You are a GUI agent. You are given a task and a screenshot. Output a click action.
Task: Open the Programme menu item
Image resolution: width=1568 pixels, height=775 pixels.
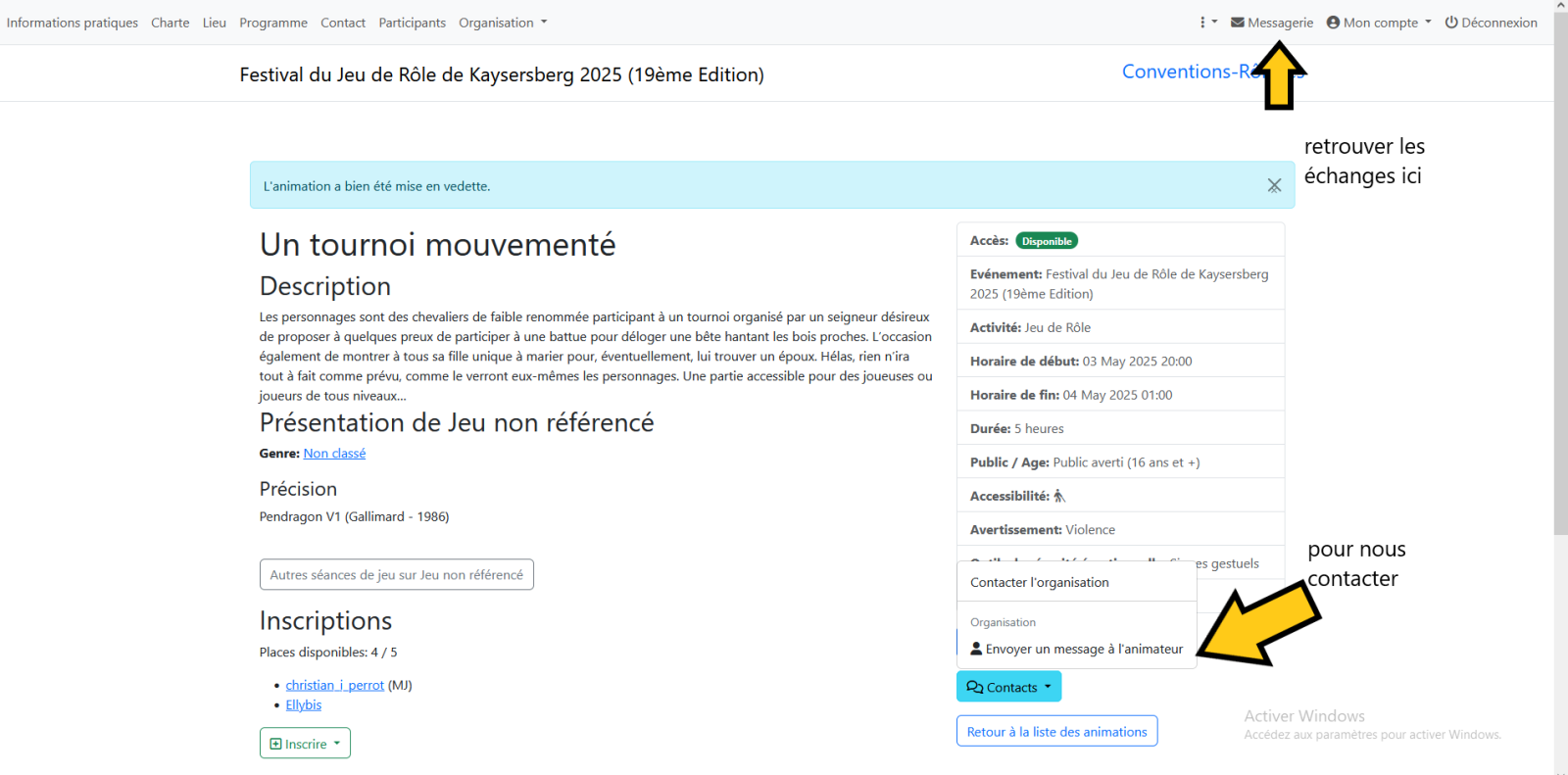point(273,23)
